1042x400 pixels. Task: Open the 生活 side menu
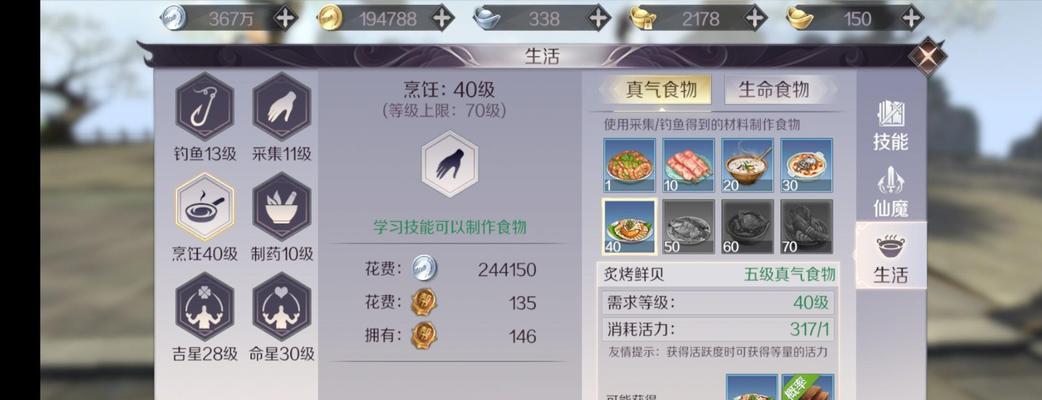pyautogui.click(x=890, y=258)
